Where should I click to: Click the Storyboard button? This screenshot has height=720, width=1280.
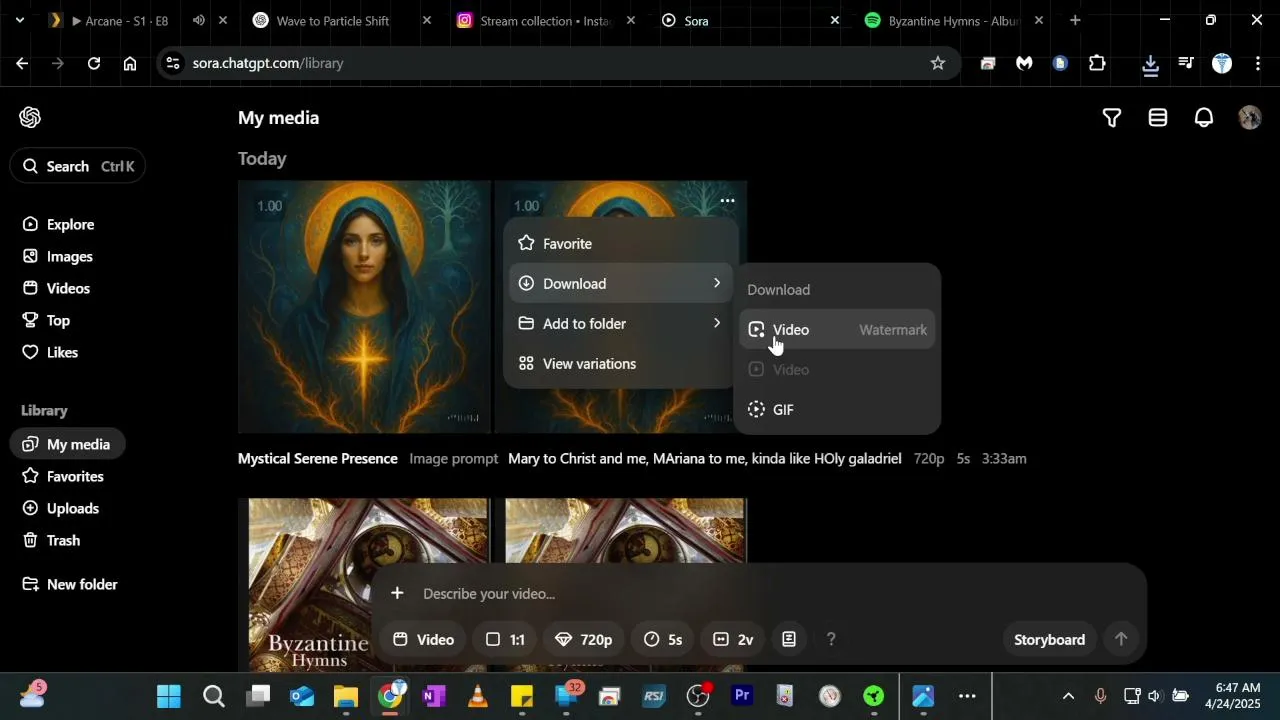click(x=1049, y=639)
